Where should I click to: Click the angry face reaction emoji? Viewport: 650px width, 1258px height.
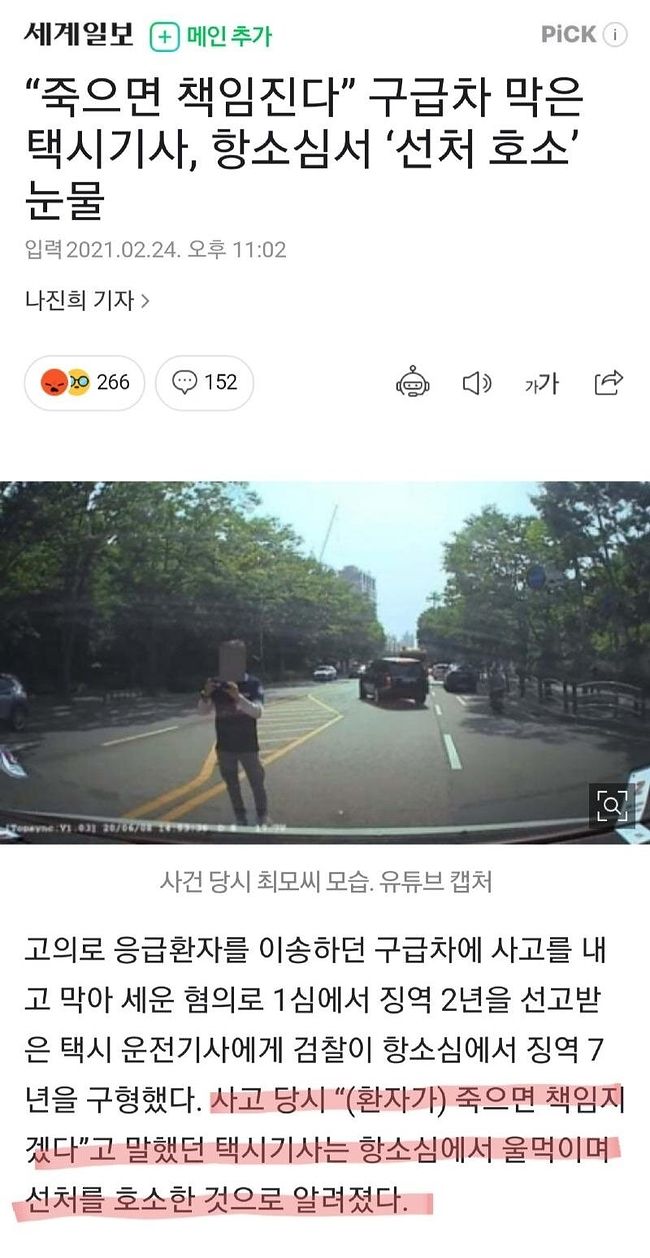[51, 382]
